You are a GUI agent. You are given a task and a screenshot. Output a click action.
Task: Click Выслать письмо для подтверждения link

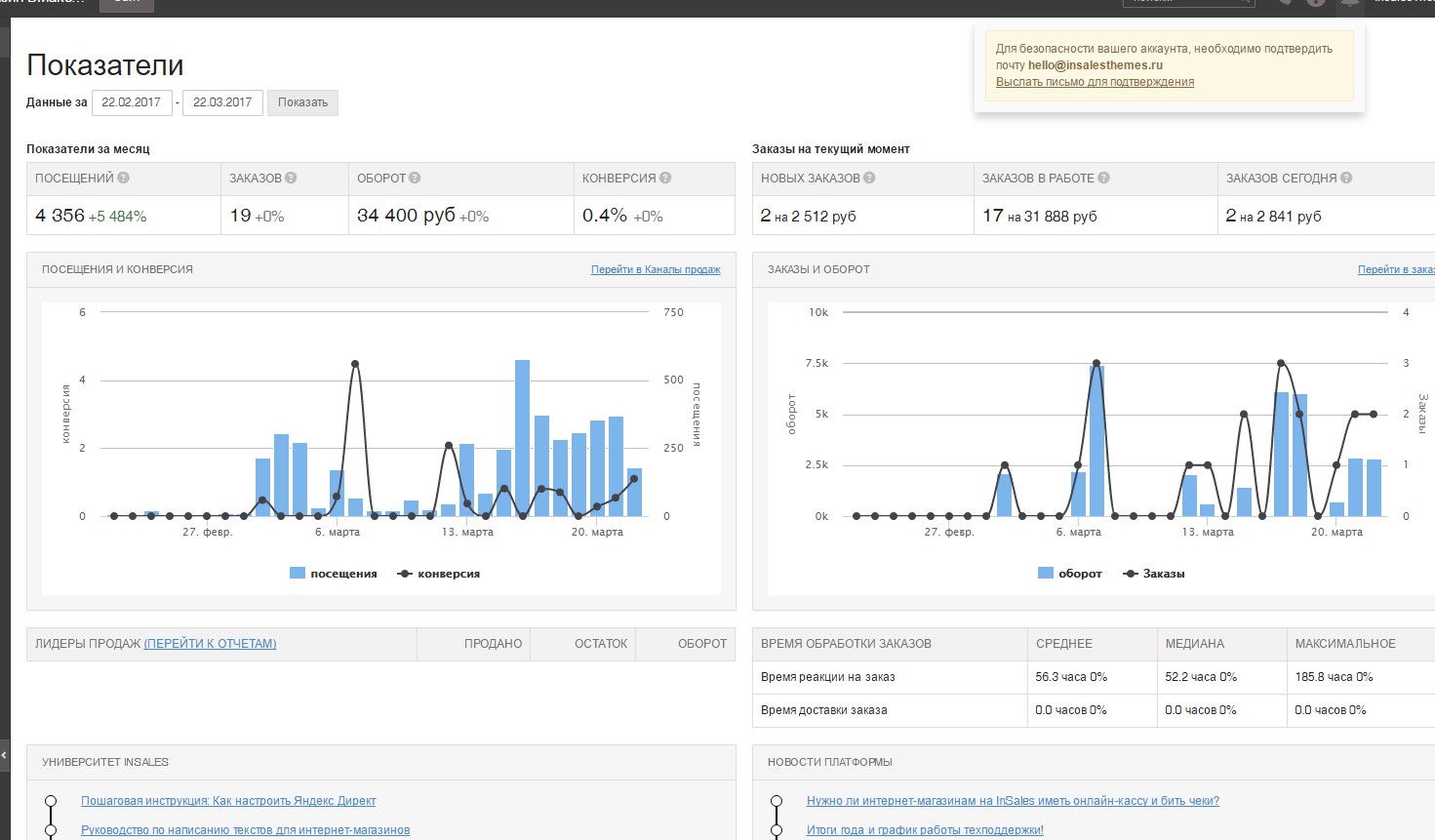point(1095,82)
